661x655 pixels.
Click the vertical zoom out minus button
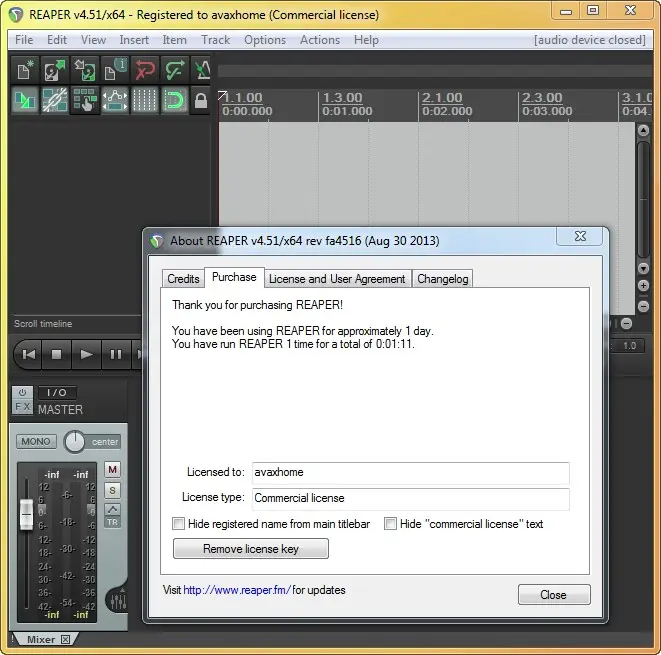(643, 306)
